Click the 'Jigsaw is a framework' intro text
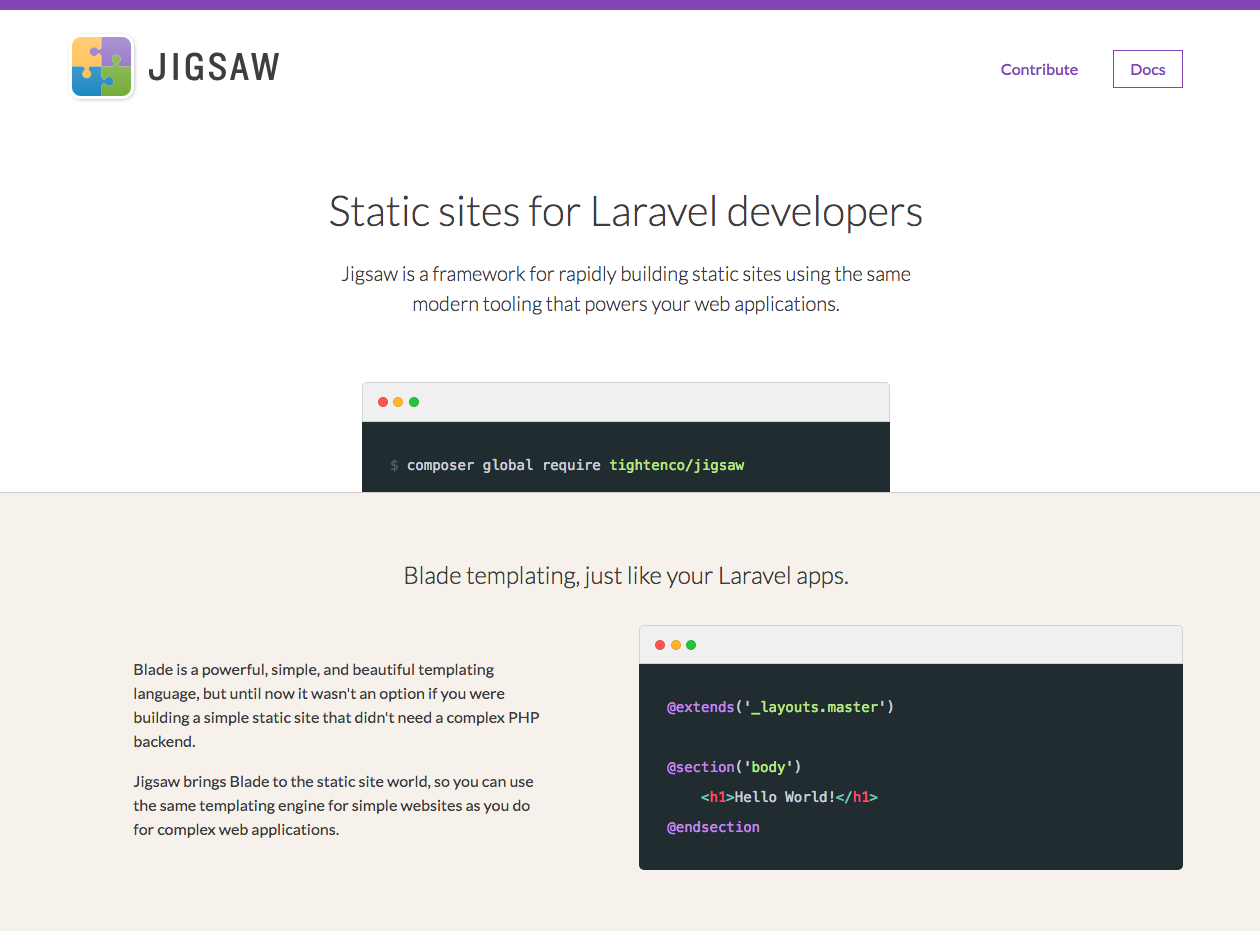1260x931 pixels. 626,289
